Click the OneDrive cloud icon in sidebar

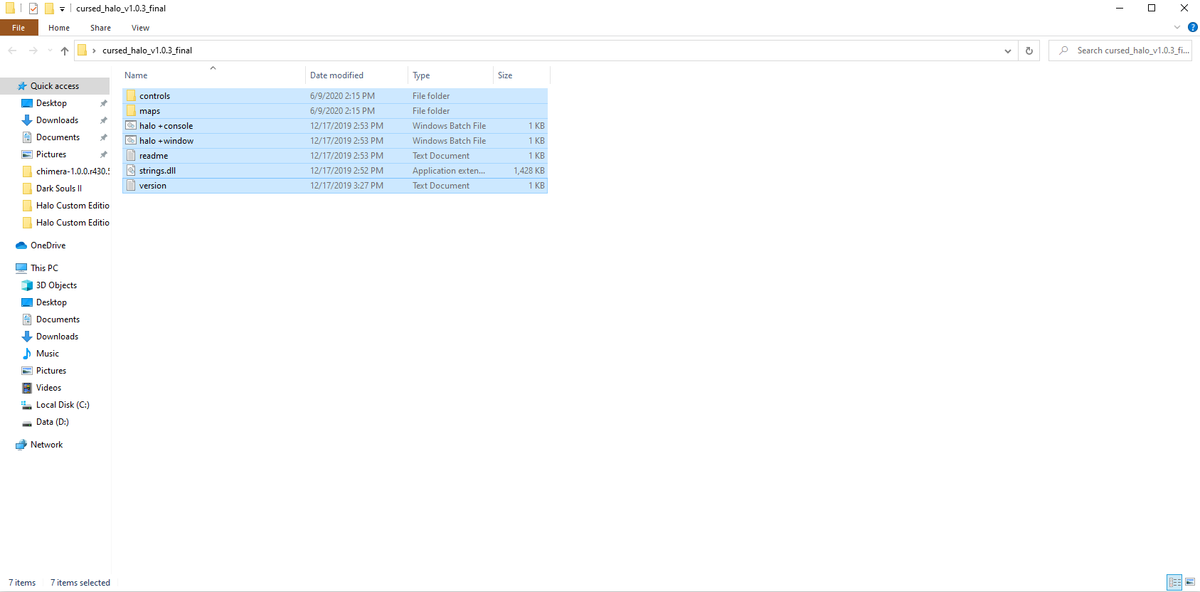[21, 245]
